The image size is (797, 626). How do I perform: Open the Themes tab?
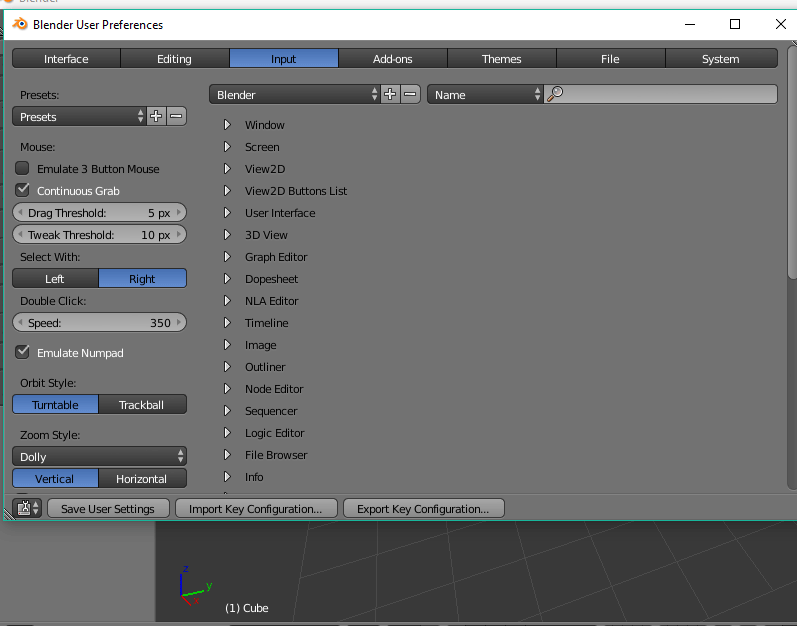click(502, 58)
